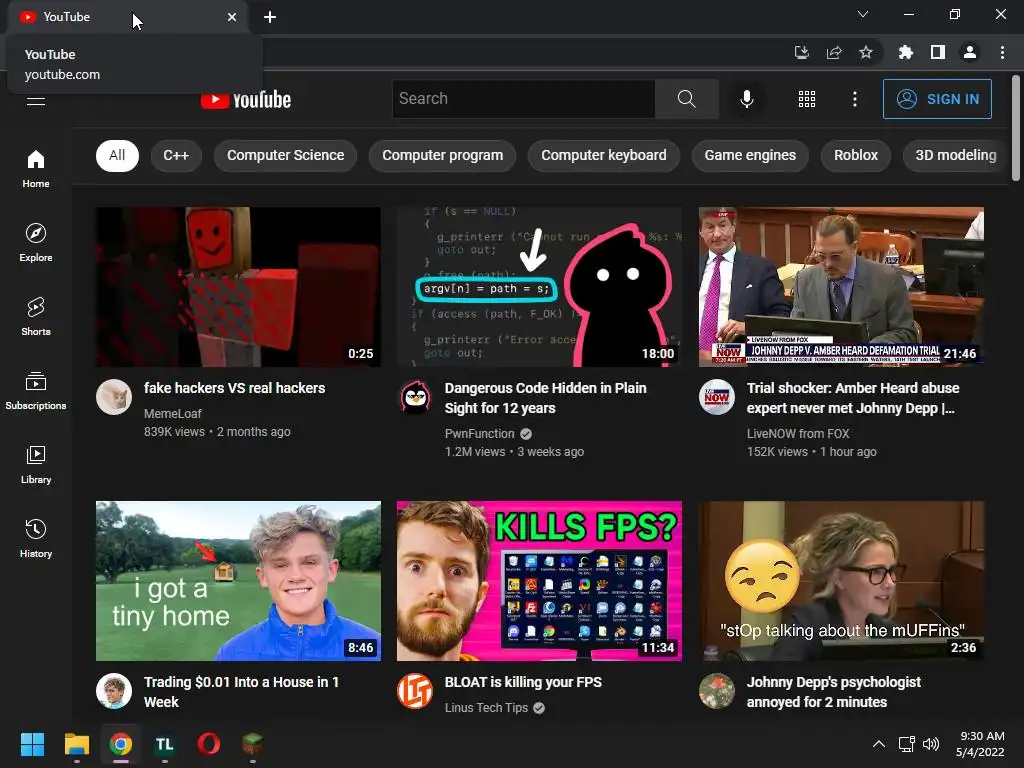Select the Roblox filter chip
1024x768 pixels.
point(856,155)
